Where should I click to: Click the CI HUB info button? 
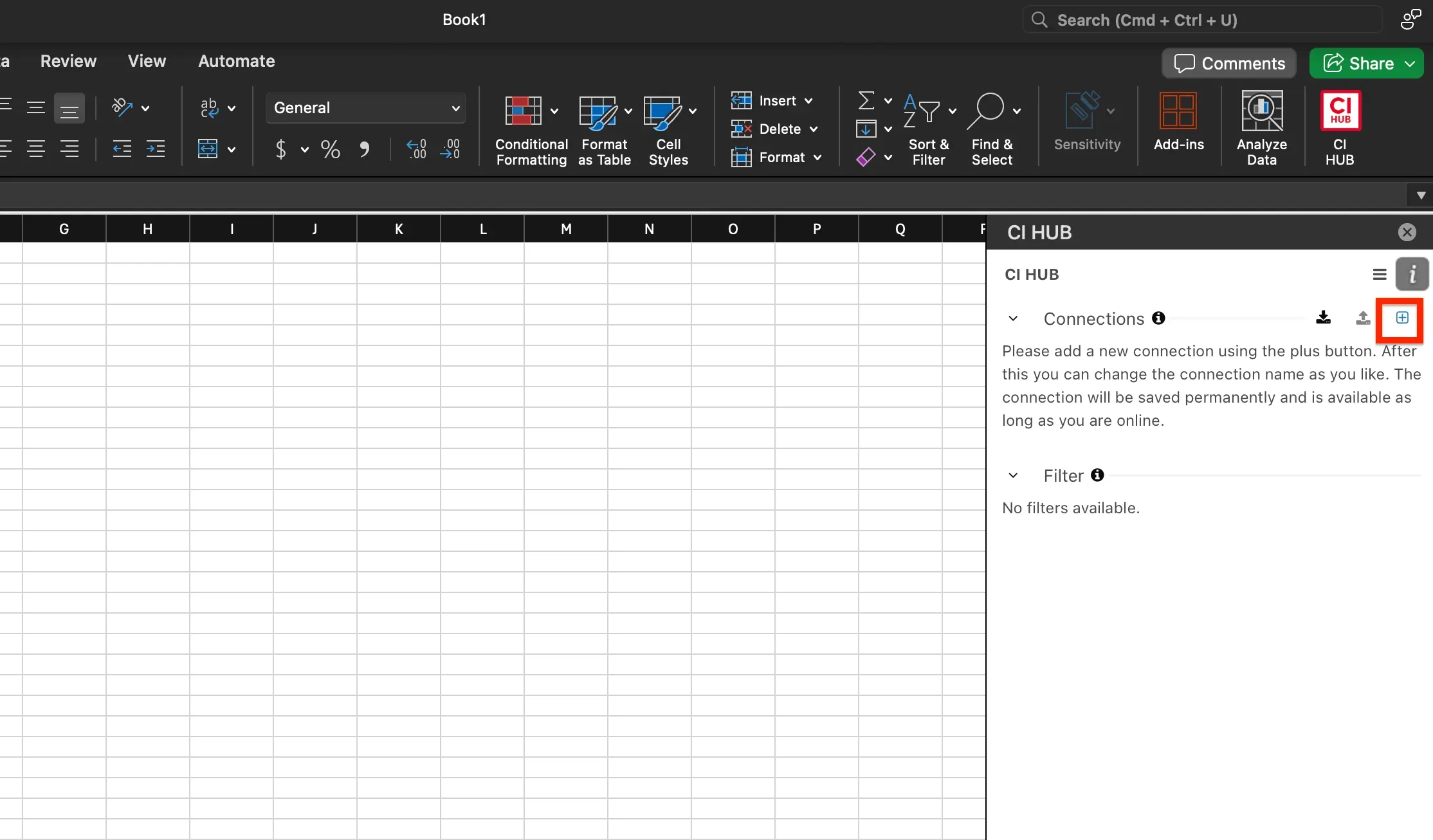coord(1412,275)
